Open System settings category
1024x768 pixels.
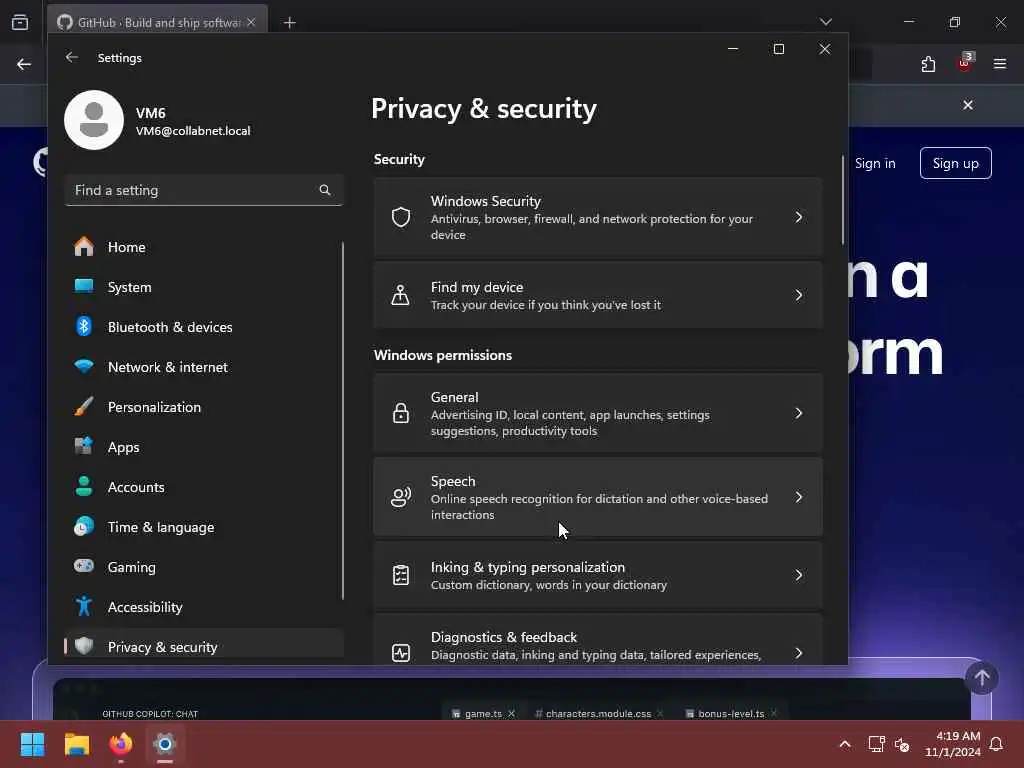204,287
